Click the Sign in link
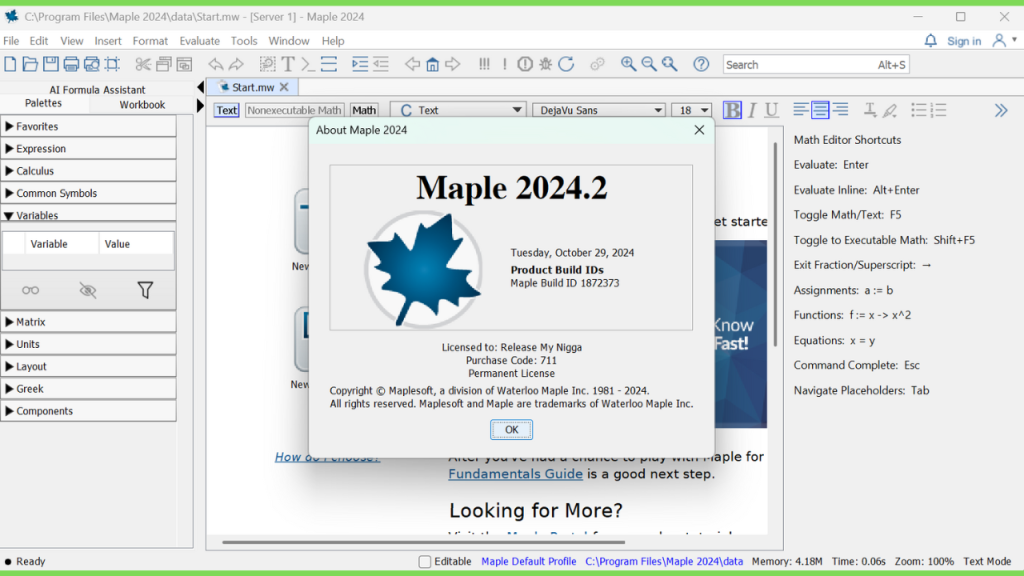 point(964,41)
